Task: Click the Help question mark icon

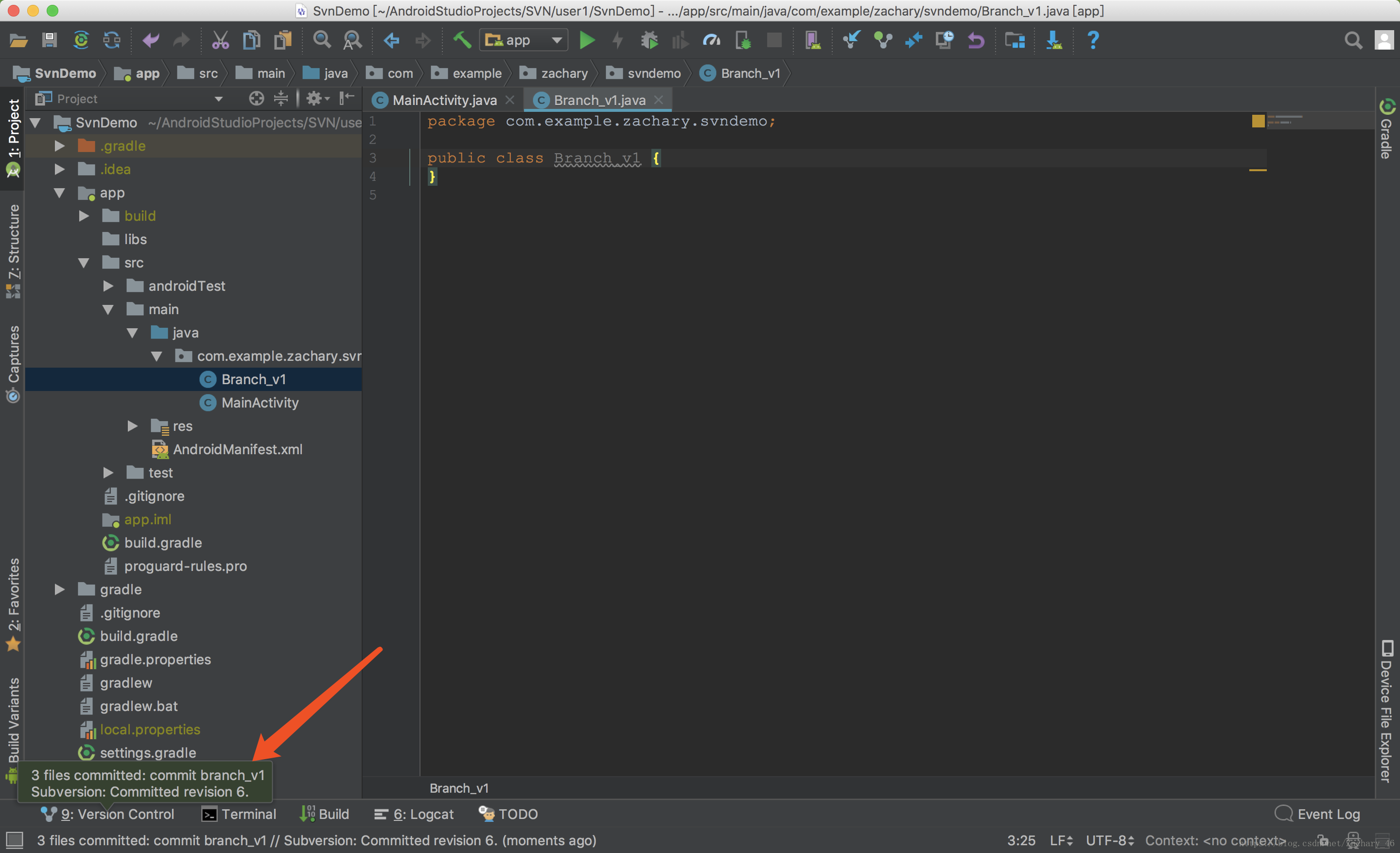Action: [x=1093, y=40]
